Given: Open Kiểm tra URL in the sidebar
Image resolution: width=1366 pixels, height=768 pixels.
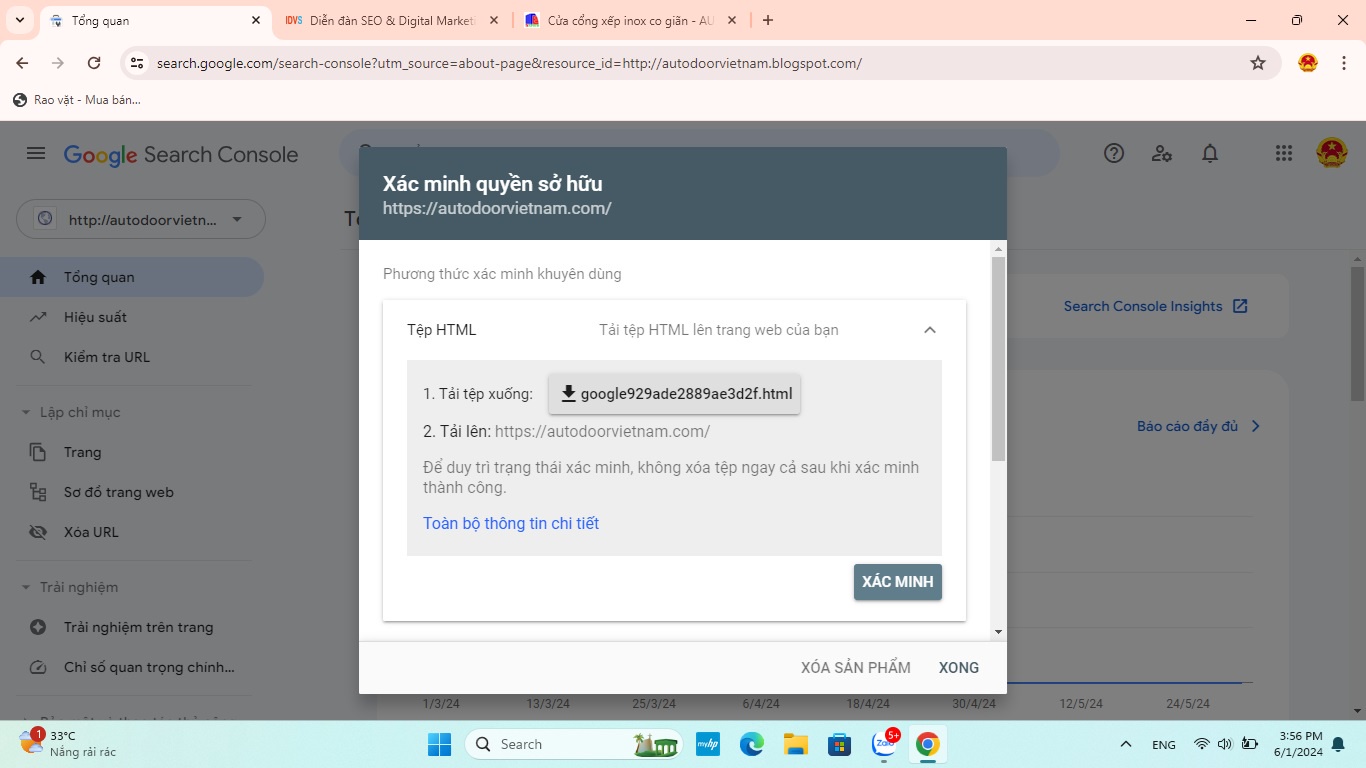Looking at the screenshot, I should pos(132,357).
